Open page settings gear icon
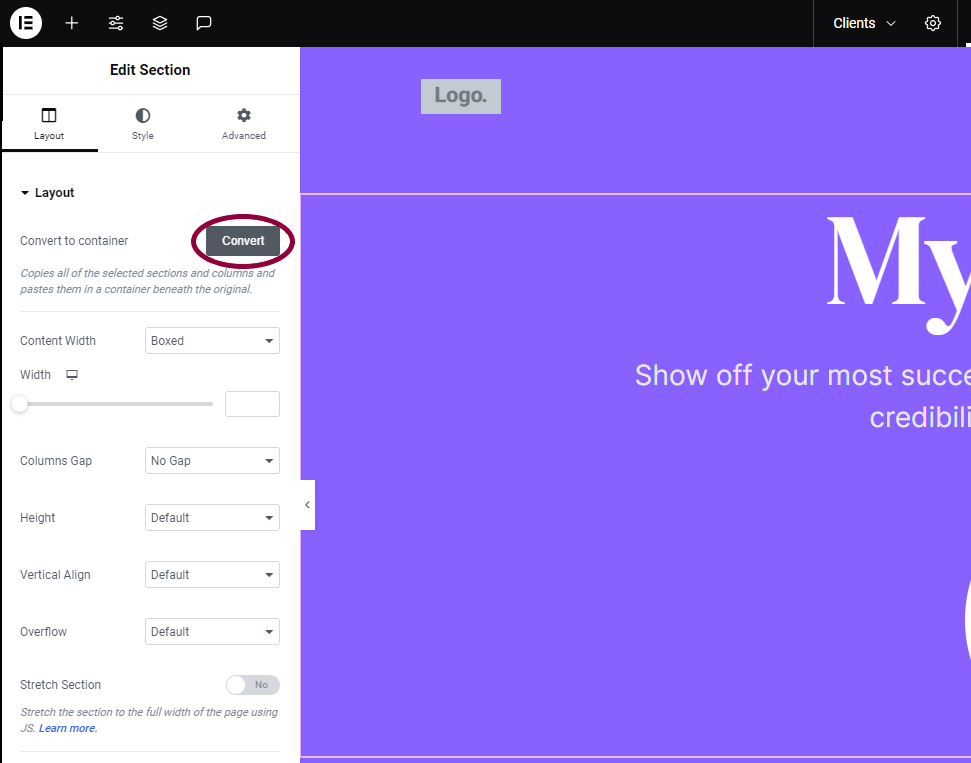The height and width of the screenshot is (763, 971). 933,23
